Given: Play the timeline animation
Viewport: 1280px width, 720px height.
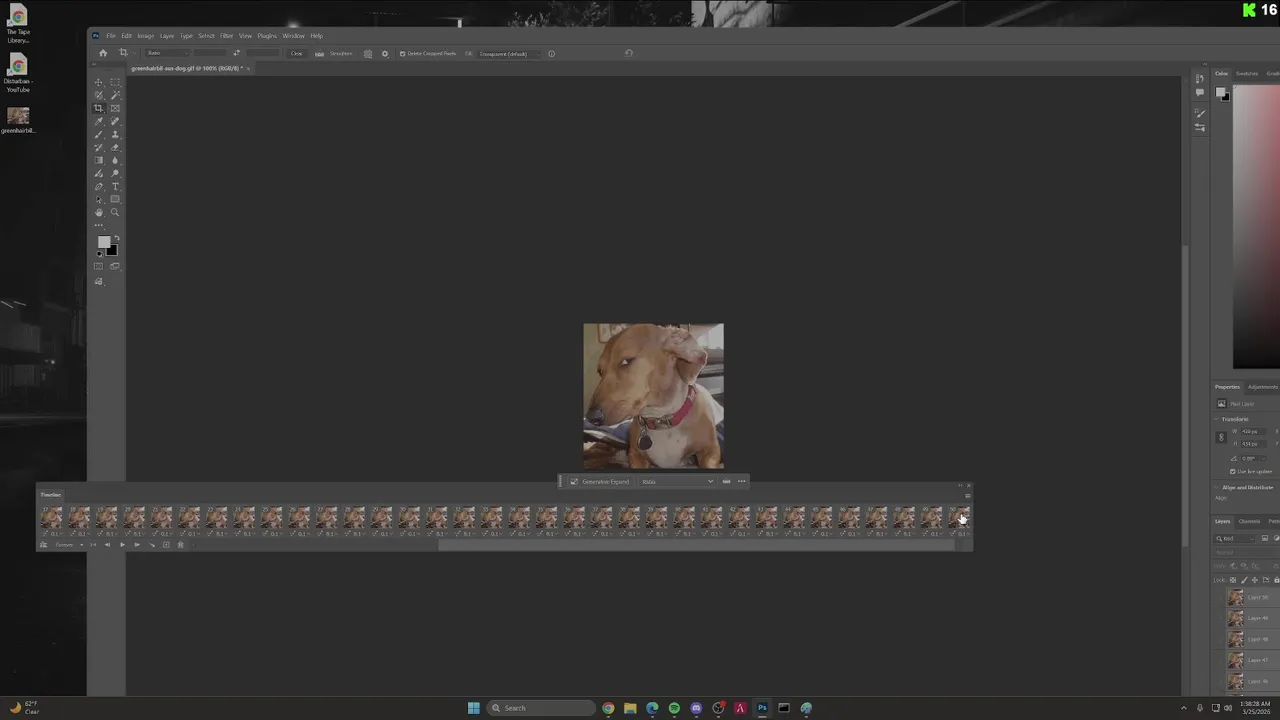Looking at the screenshot, I should tap(122, 545).
